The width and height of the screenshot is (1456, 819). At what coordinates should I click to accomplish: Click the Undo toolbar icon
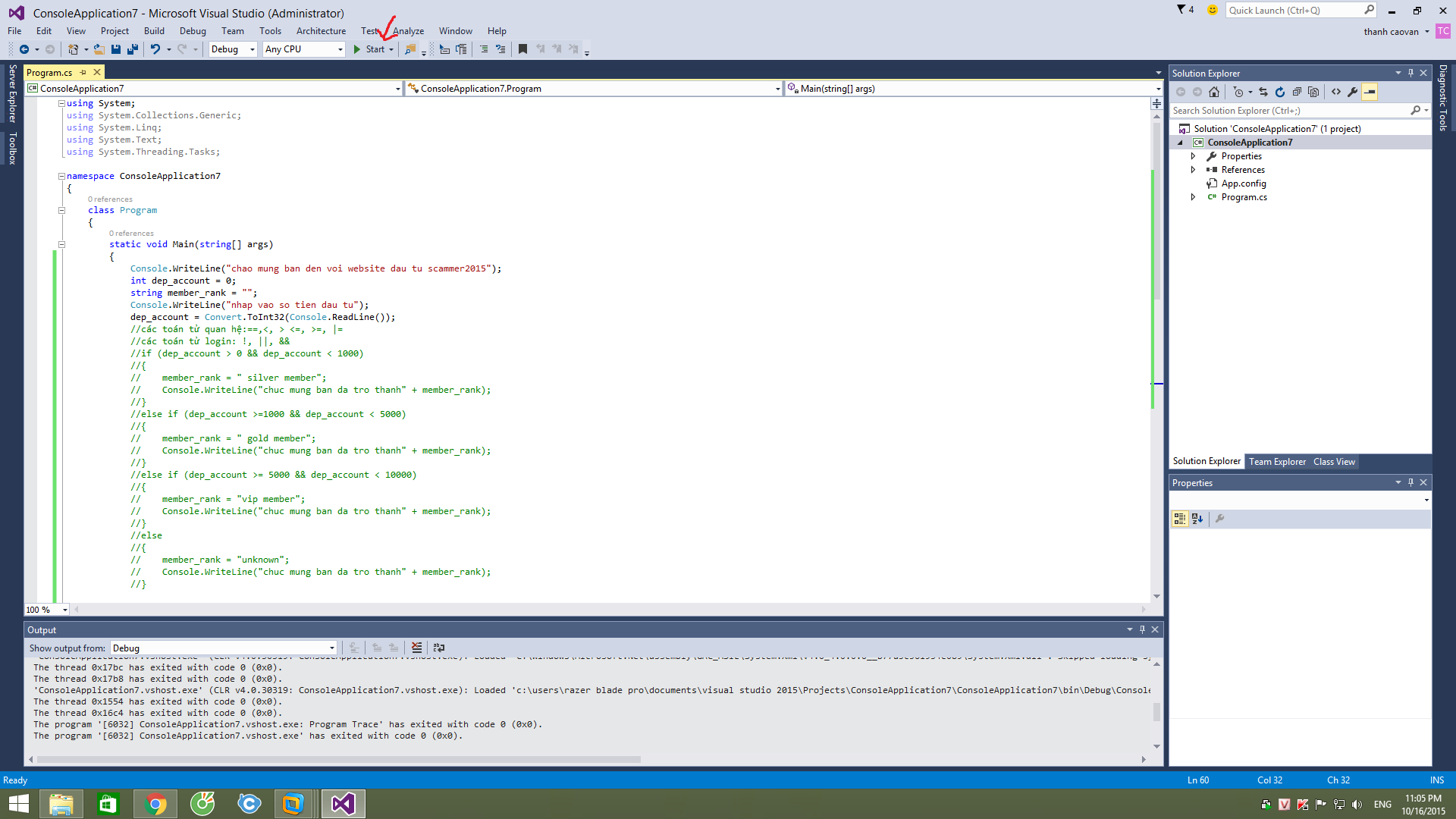pos(155,49)
